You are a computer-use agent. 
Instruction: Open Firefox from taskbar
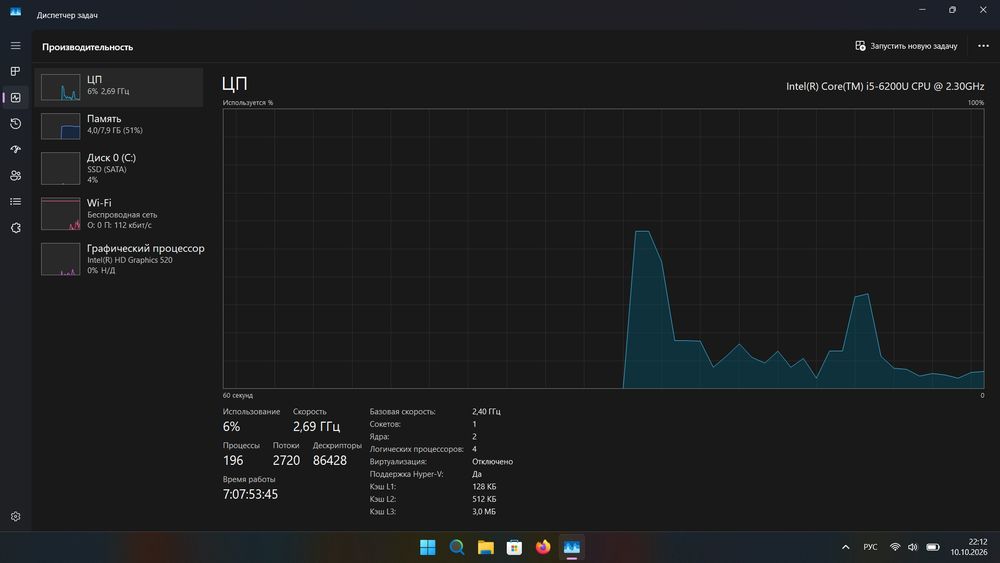543,547
